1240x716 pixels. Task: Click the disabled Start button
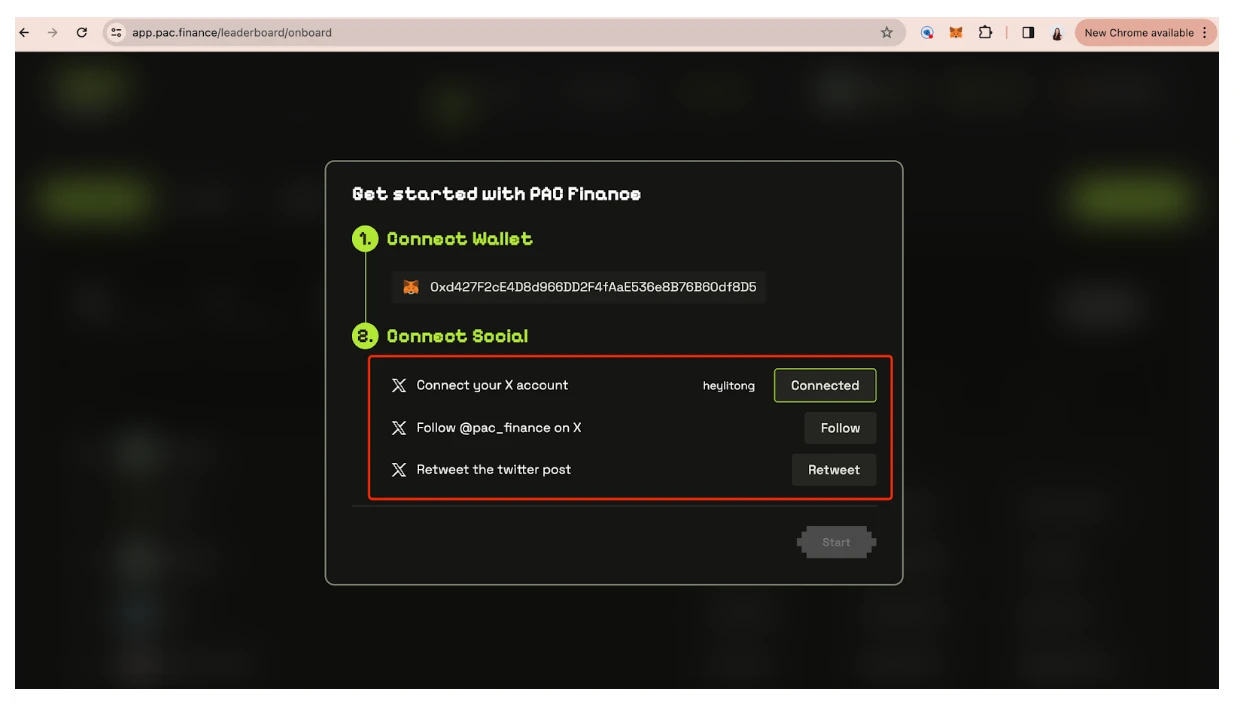[x=836, y=543]
